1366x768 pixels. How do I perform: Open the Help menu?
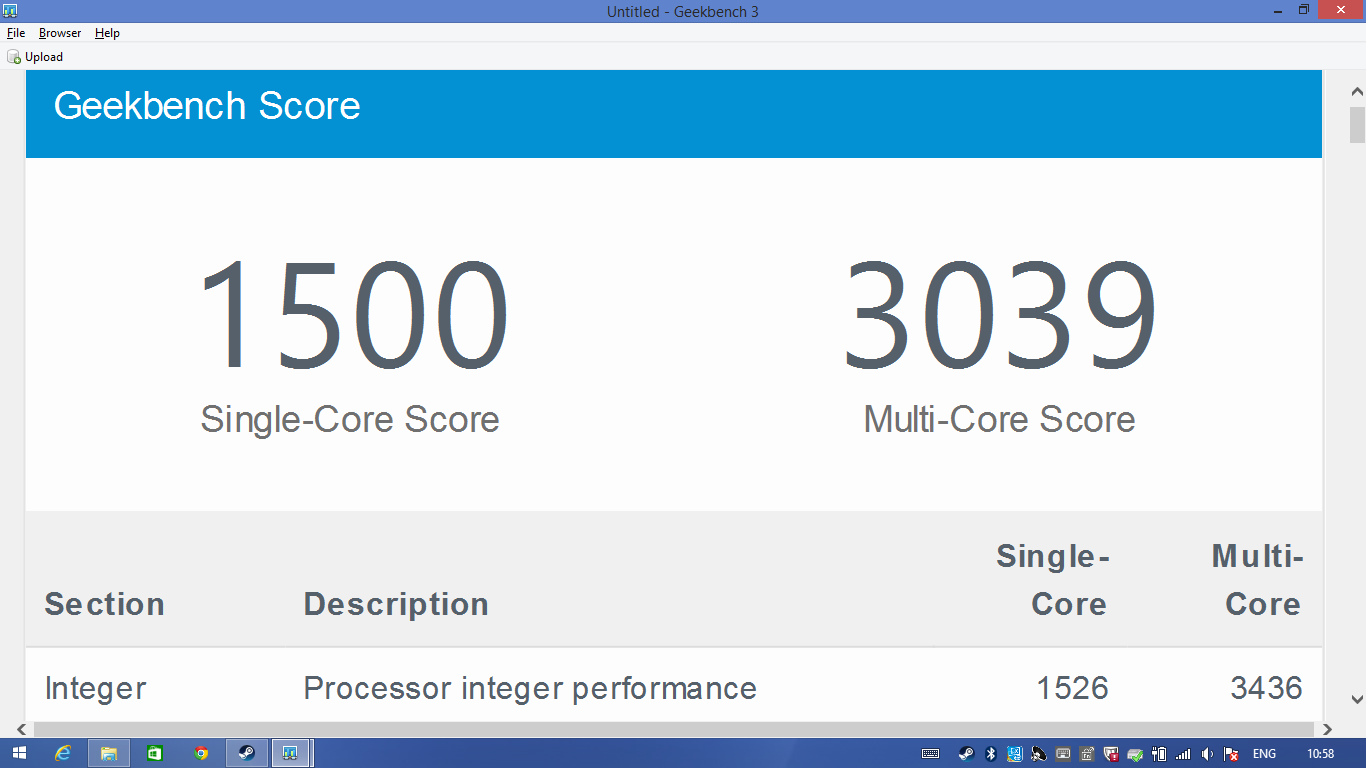coord(107,33)
